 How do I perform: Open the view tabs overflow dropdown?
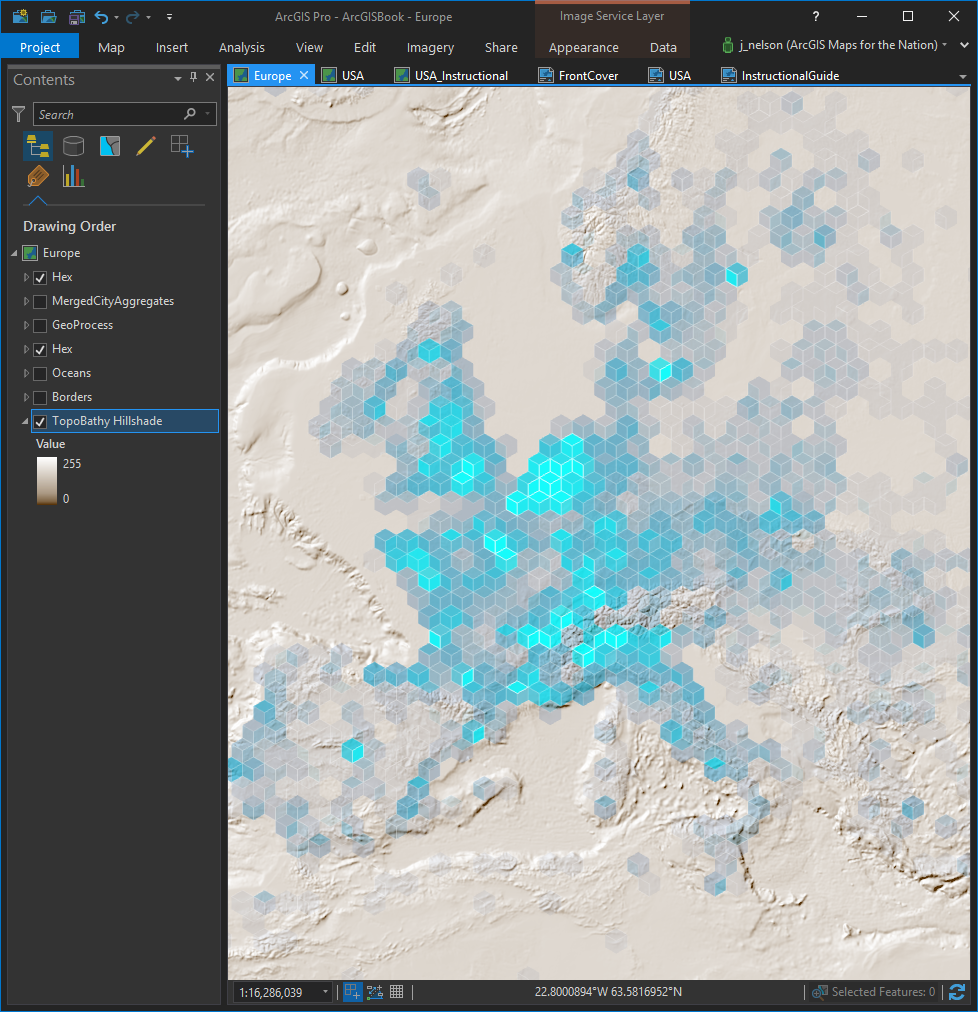tap(963, 76)
